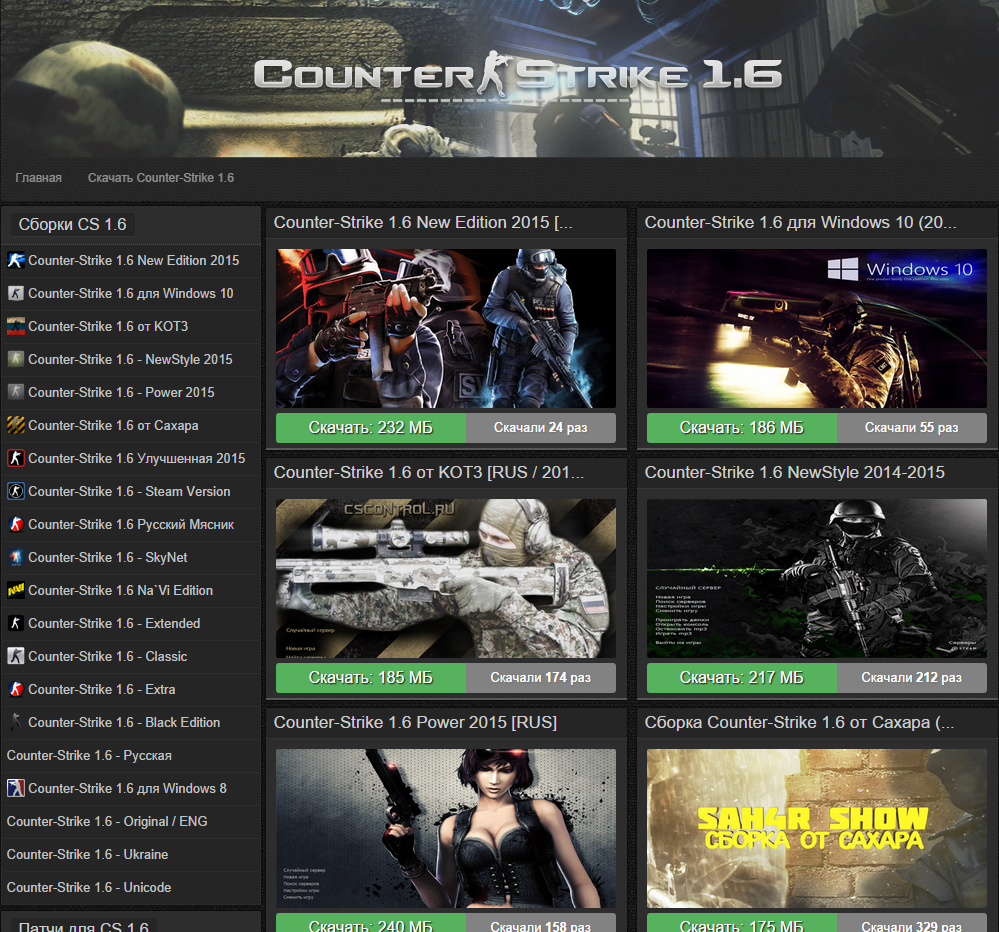999x932 pixels.
Task: Click the Counter-Strike 1.6 header logo
Action: tap(517, 76)
